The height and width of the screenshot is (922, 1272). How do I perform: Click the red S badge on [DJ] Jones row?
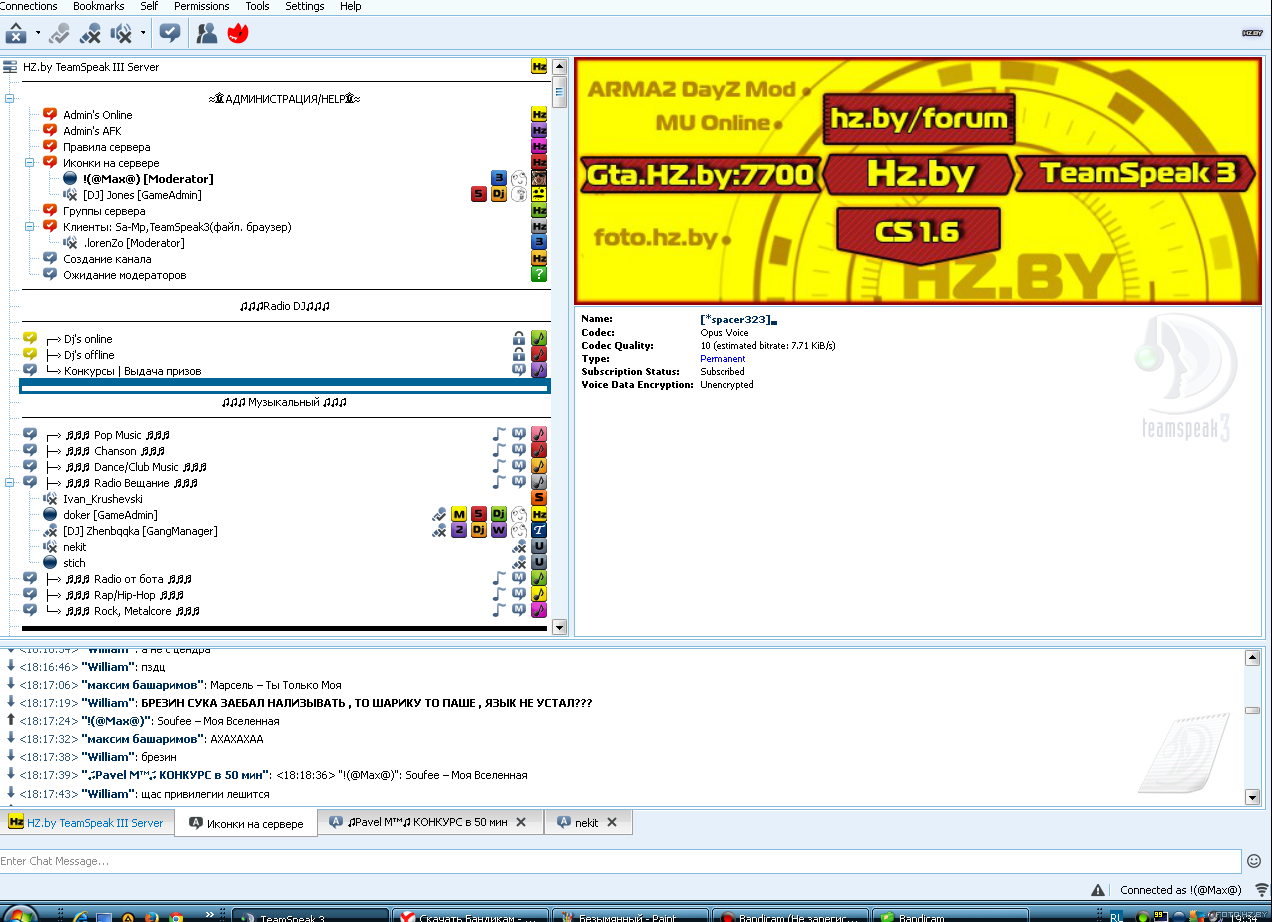tap(479, 195)
